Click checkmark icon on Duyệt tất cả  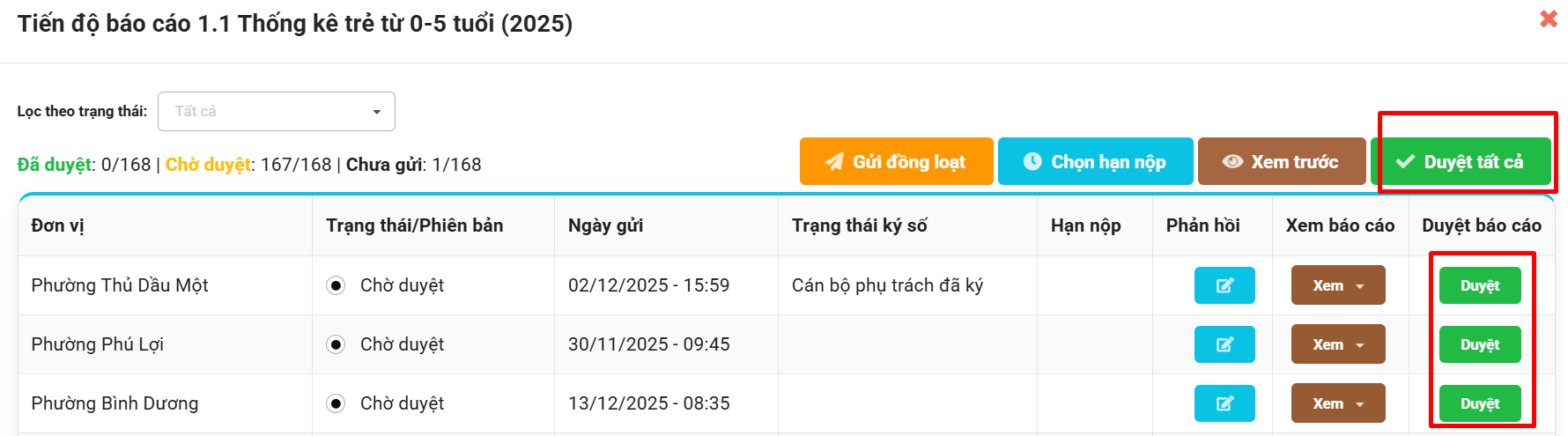click(1406, 162)
